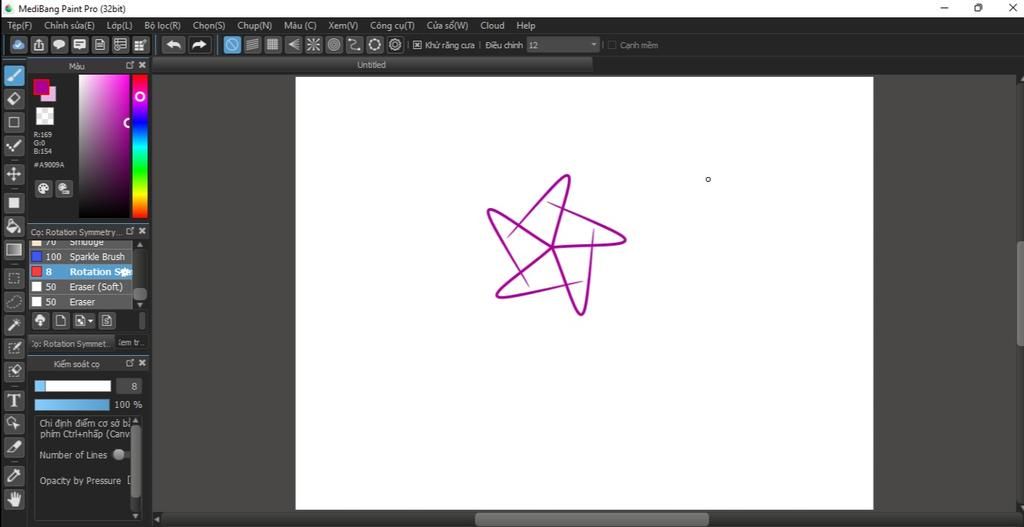The width and height of the screenshot is (1024, 527).
Task: Select the Lasso selection tool
Action: click(x=14, y=302)
